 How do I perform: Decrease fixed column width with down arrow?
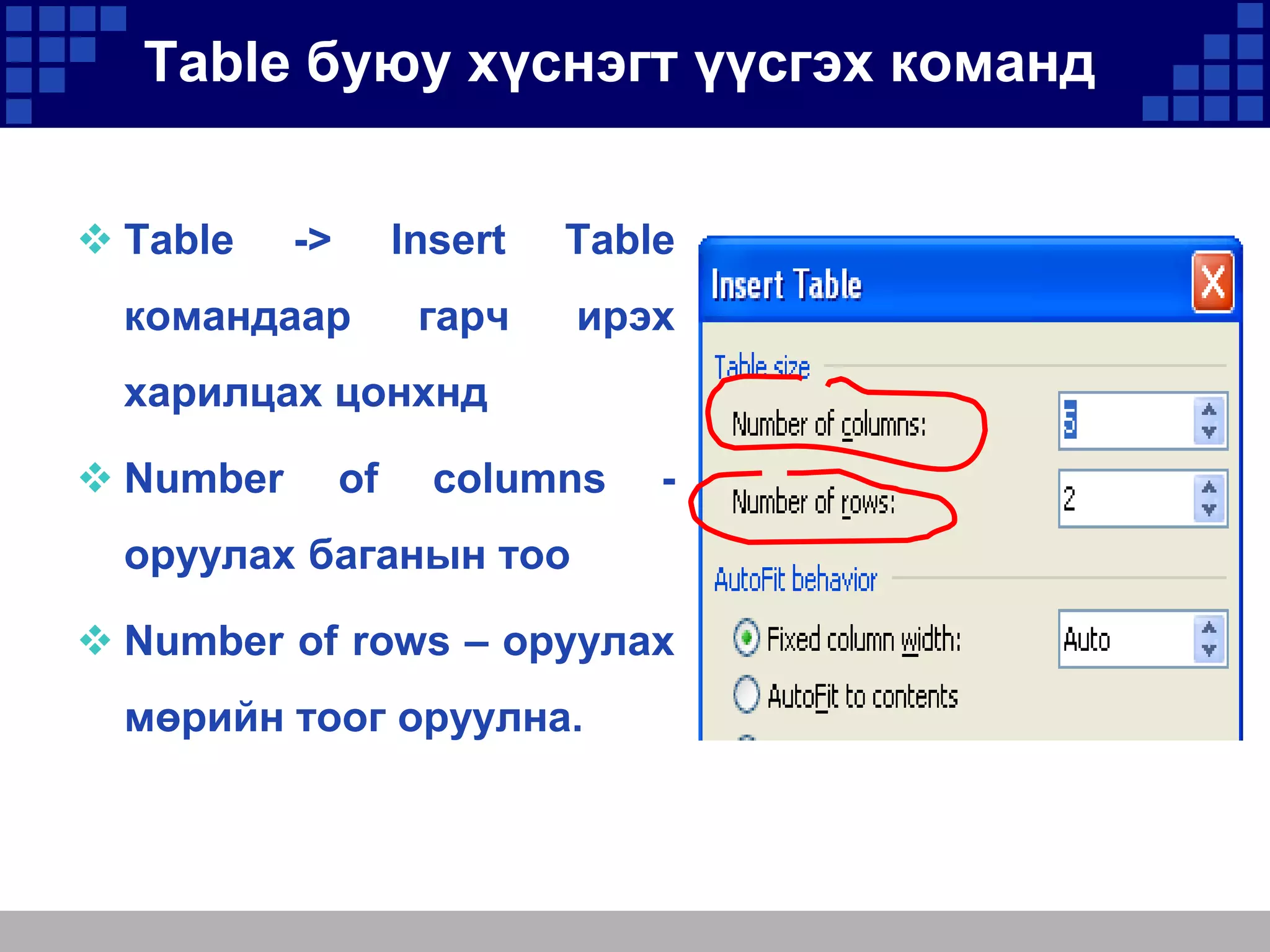point(1209,650)
